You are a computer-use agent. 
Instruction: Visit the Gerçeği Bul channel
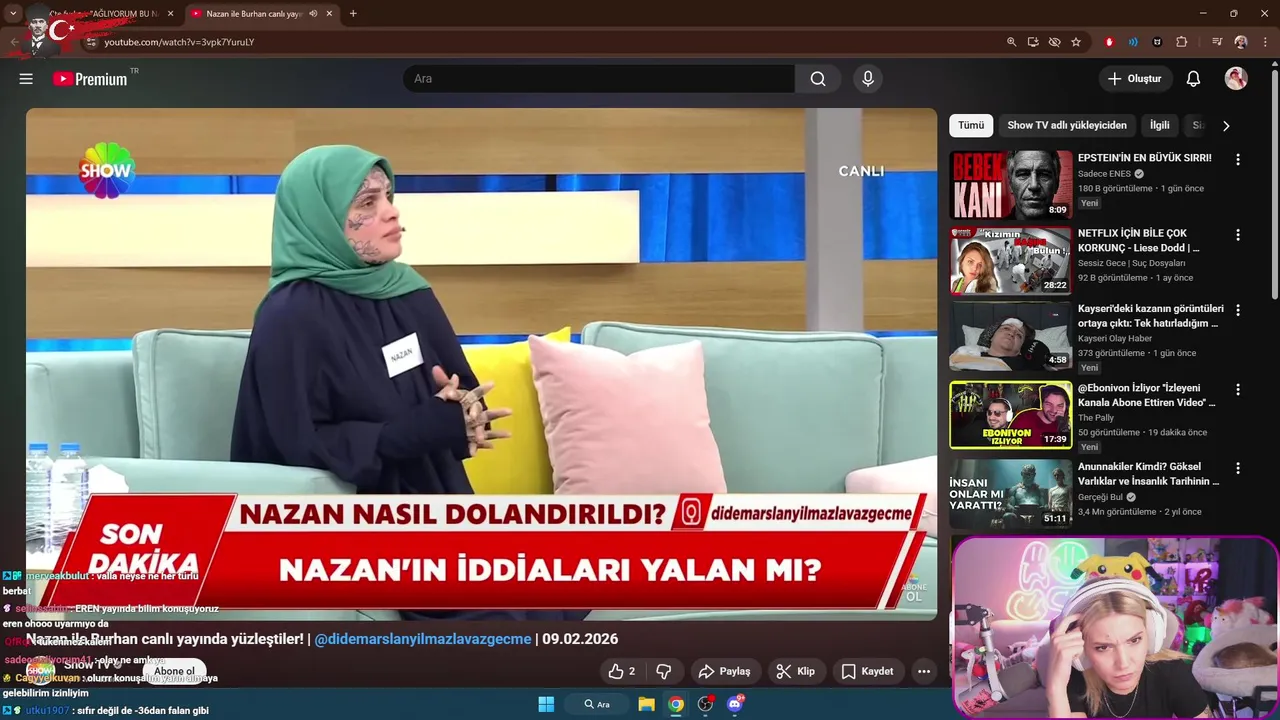[x=1101, y=497]
